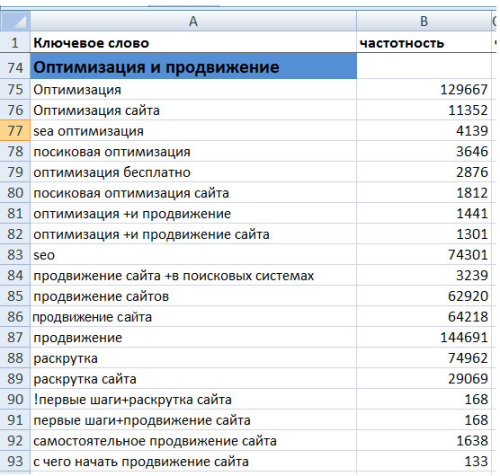Select highlighted row header 77
This screenshot has width=500, height=476.
coord(15,131)
